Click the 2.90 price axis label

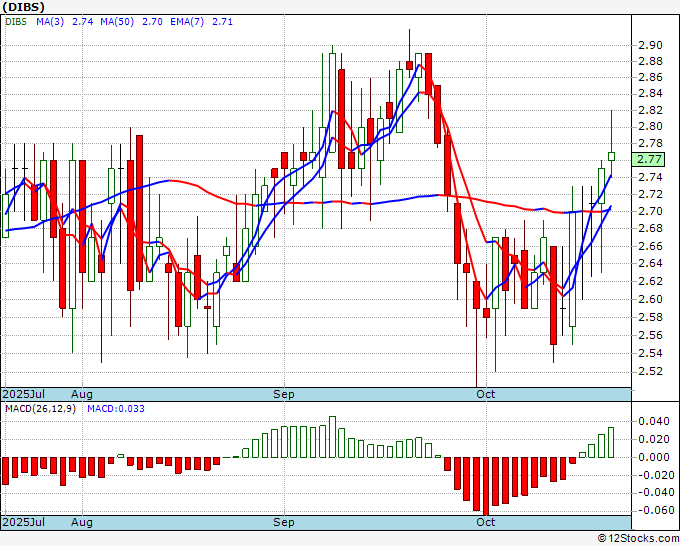point(651,45)
